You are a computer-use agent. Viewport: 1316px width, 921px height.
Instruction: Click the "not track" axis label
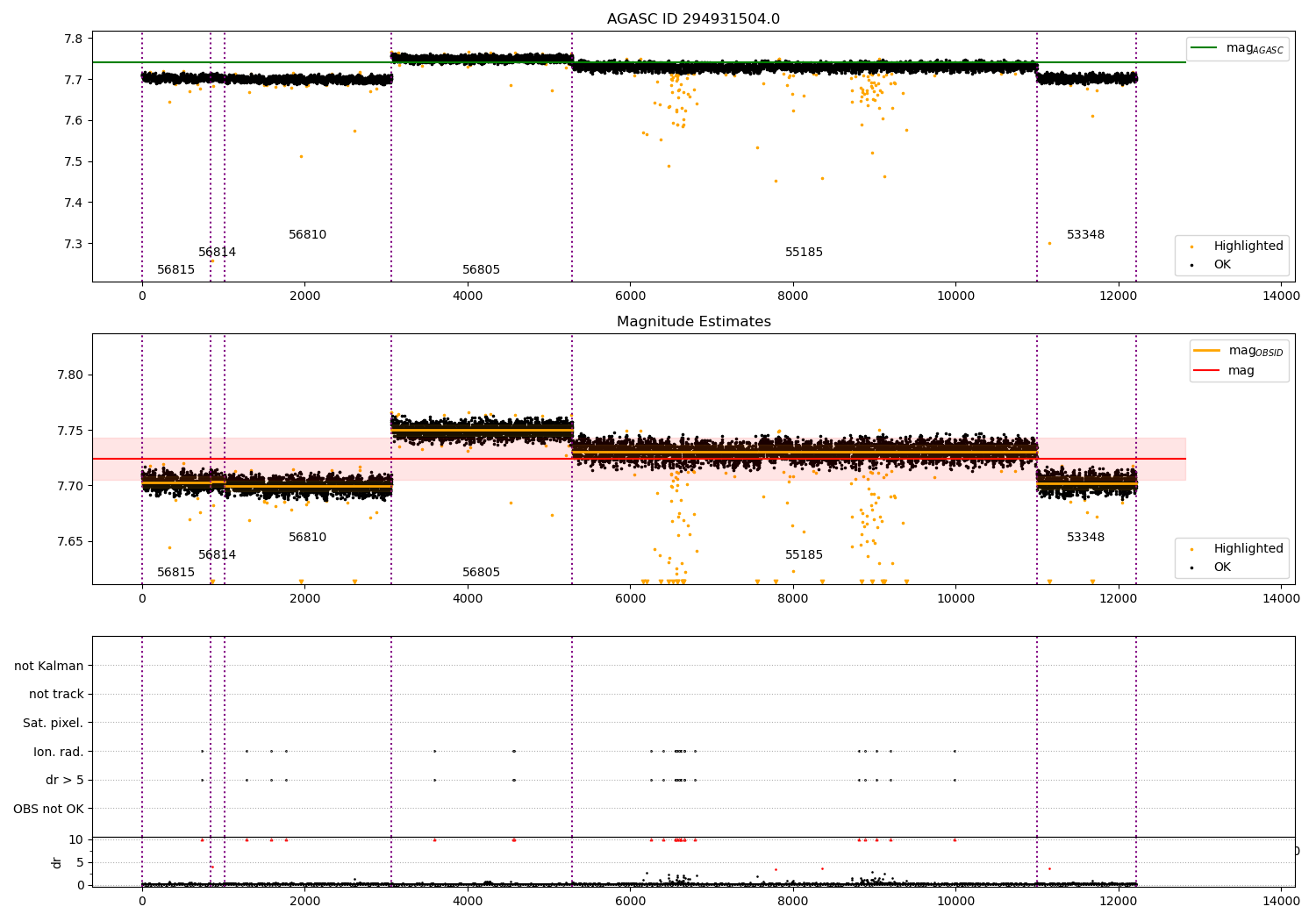(x=56, y=695)
